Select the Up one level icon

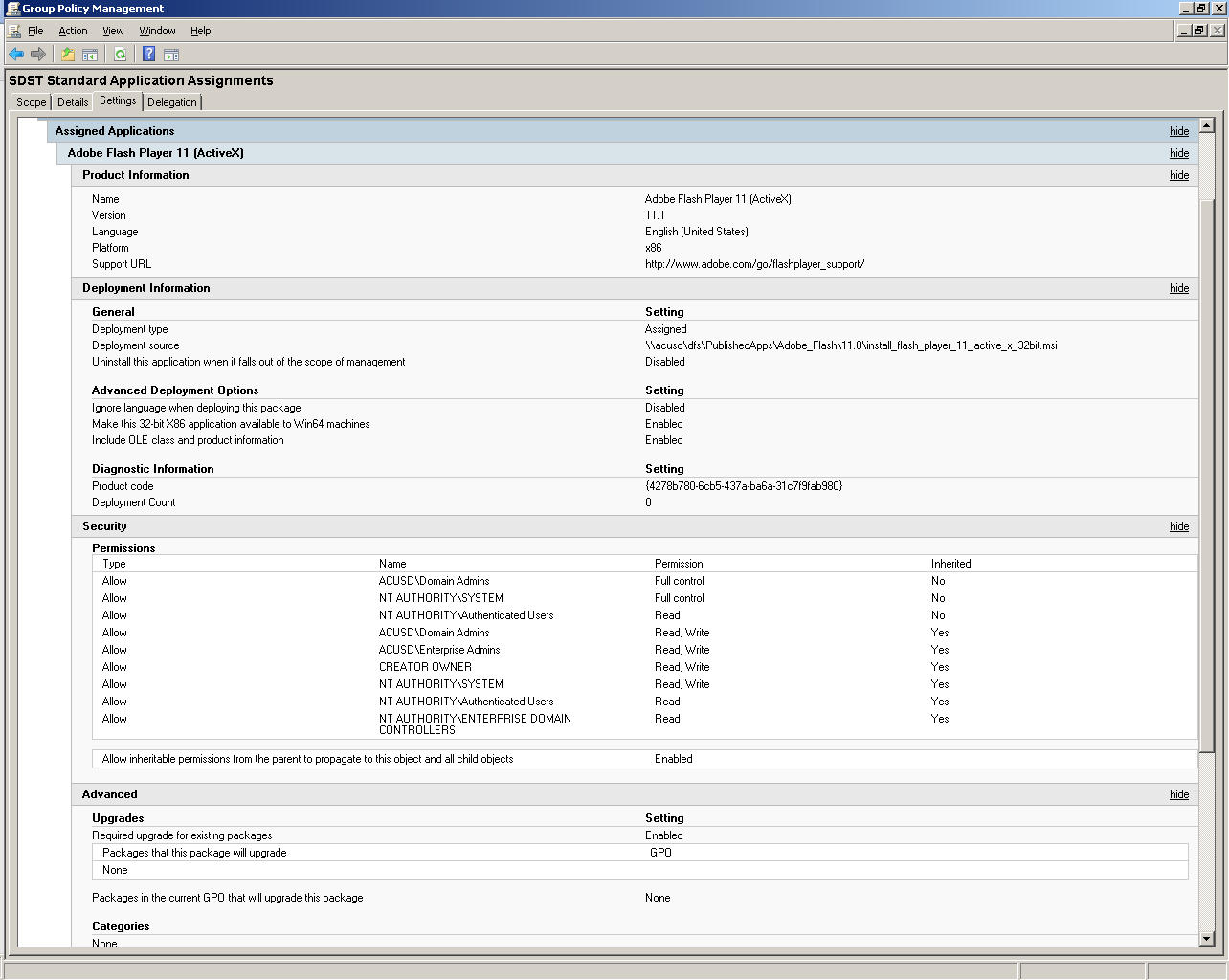[67, 54]
